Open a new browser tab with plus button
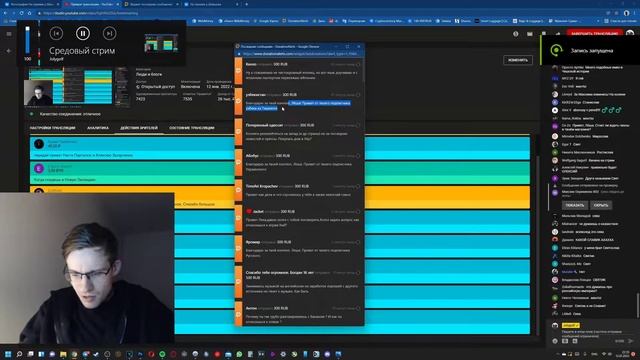Screen dimensions: 640x360 click(x=247, y=4)
